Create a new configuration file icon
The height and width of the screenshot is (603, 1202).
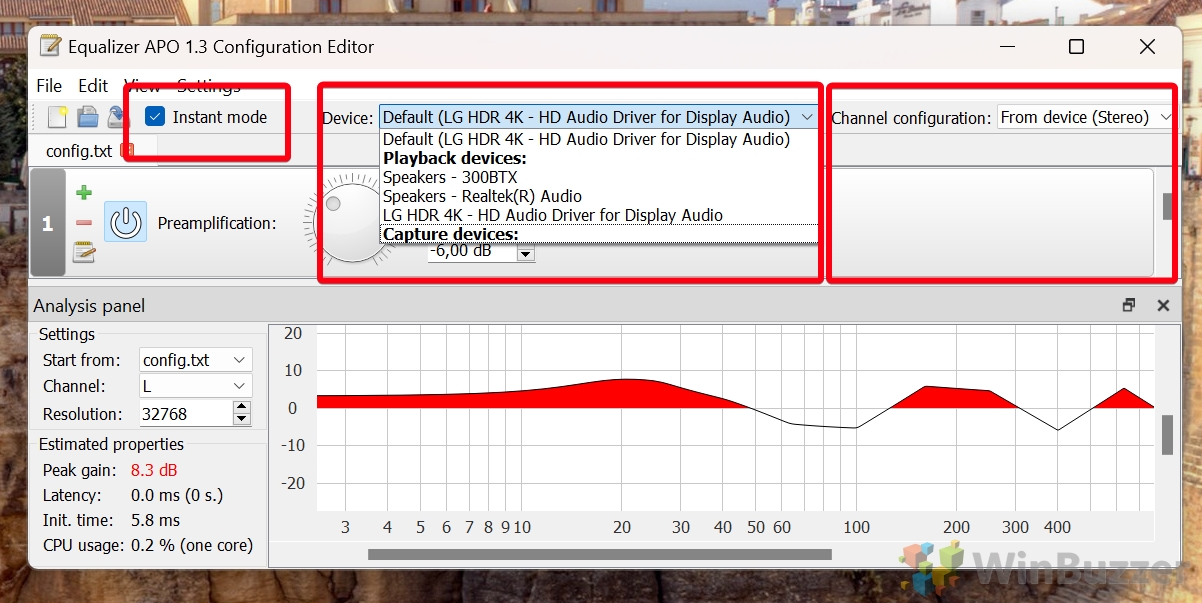coord(57,117)
